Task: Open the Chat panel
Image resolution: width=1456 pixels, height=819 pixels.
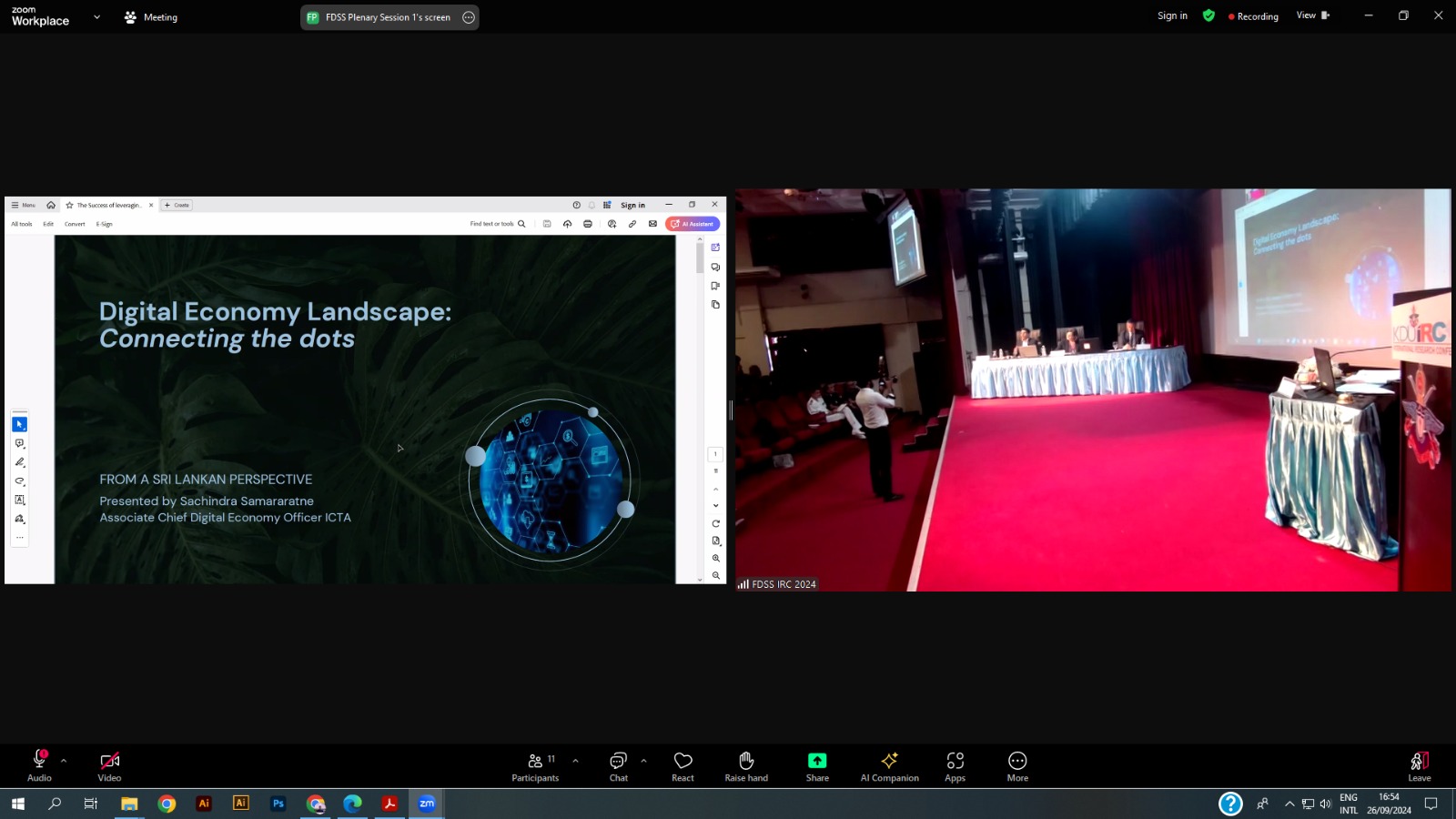Action: click(x=619, y=765)
